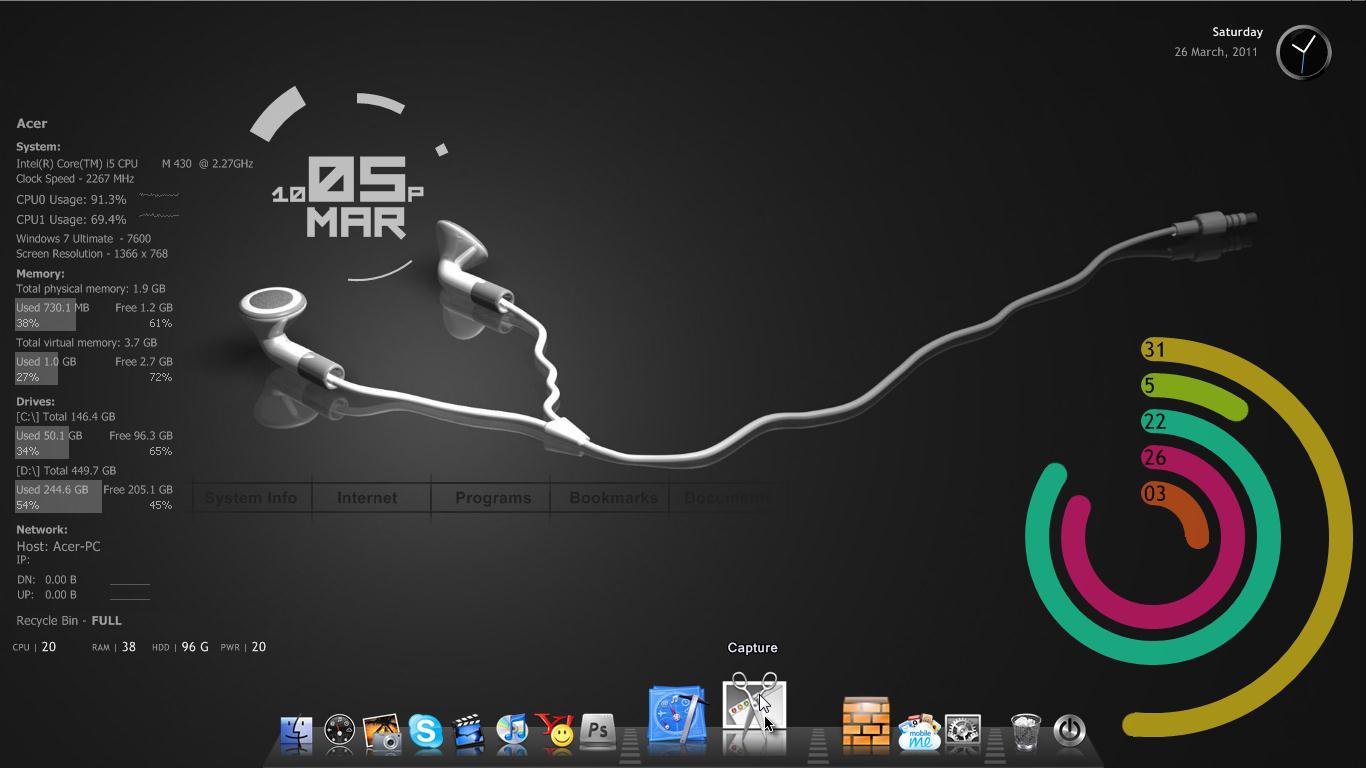
Task: Click [C:\] Total 146.4 GB text
Action: point(65,416)
